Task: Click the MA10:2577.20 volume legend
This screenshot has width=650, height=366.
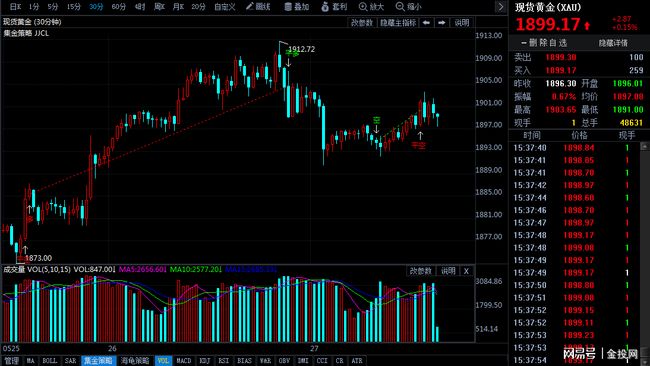Action: tap(196, 269)
